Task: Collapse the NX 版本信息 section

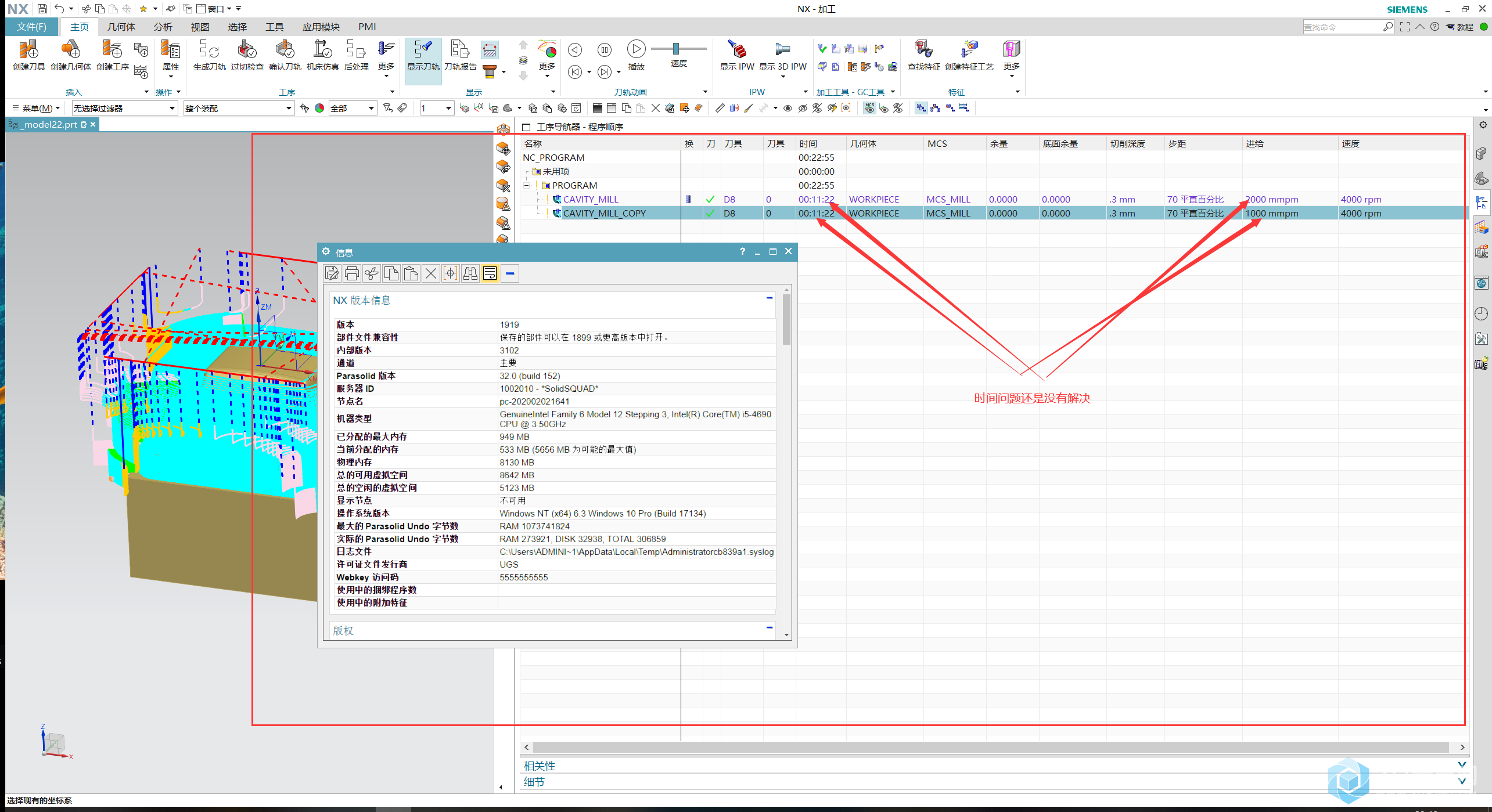Action: (769, 298)
